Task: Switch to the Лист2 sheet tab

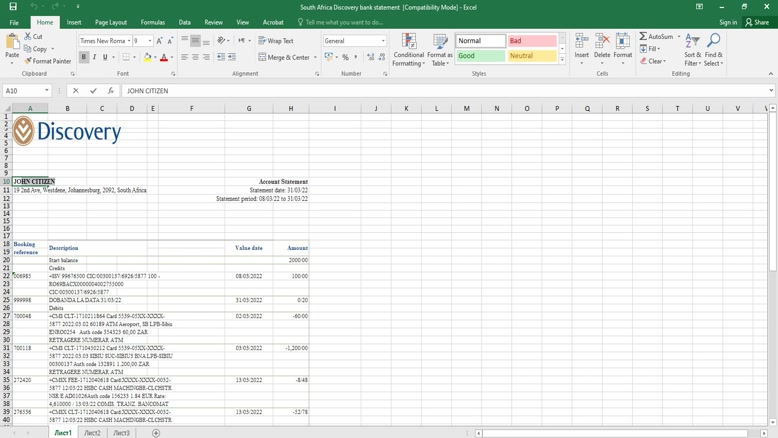Action: 92,433
